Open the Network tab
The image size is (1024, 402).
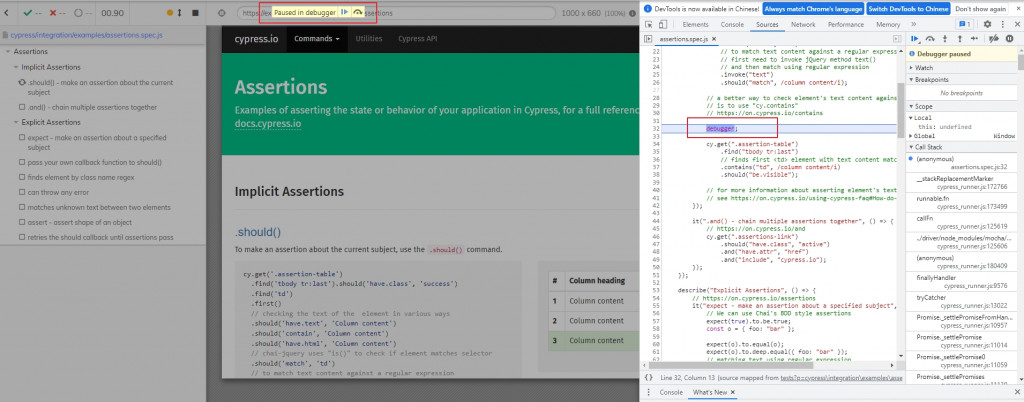[803, 25]
